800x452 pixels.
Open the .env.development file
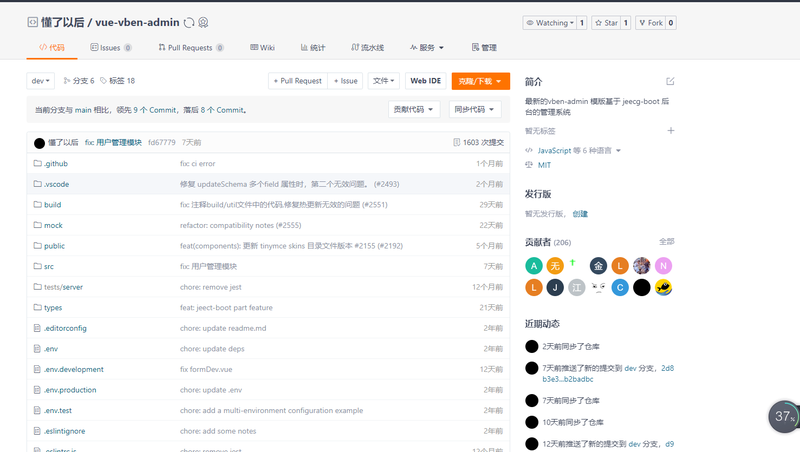coord(73,369)
